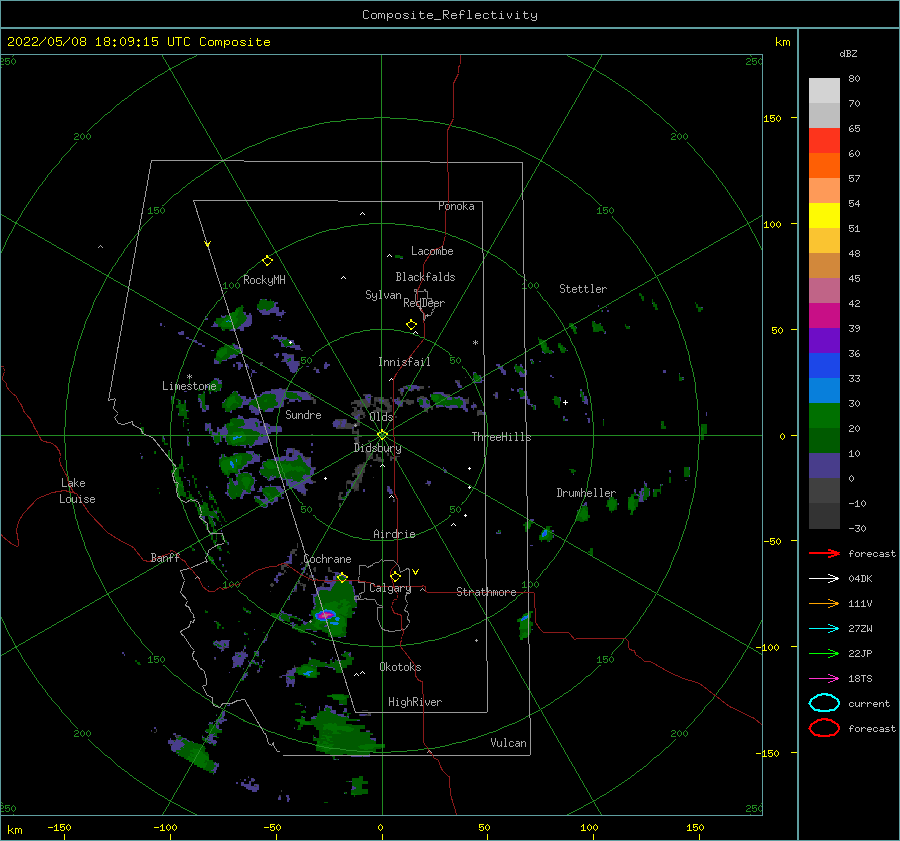Click the ThreeHills label
The image size is (900, 841).
coord(502,437)
